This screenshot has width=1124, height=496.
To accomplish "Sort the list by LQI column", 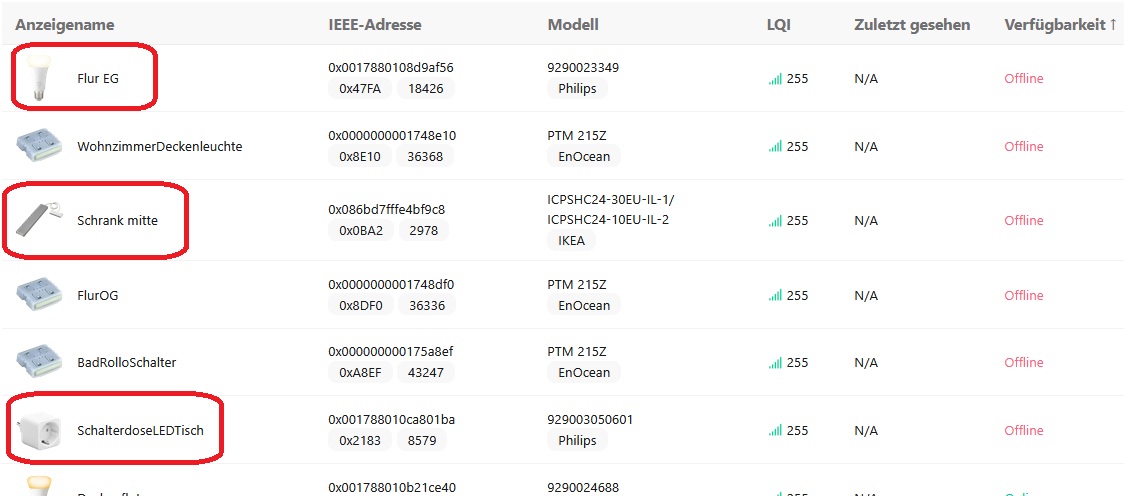I will point(779,24).
